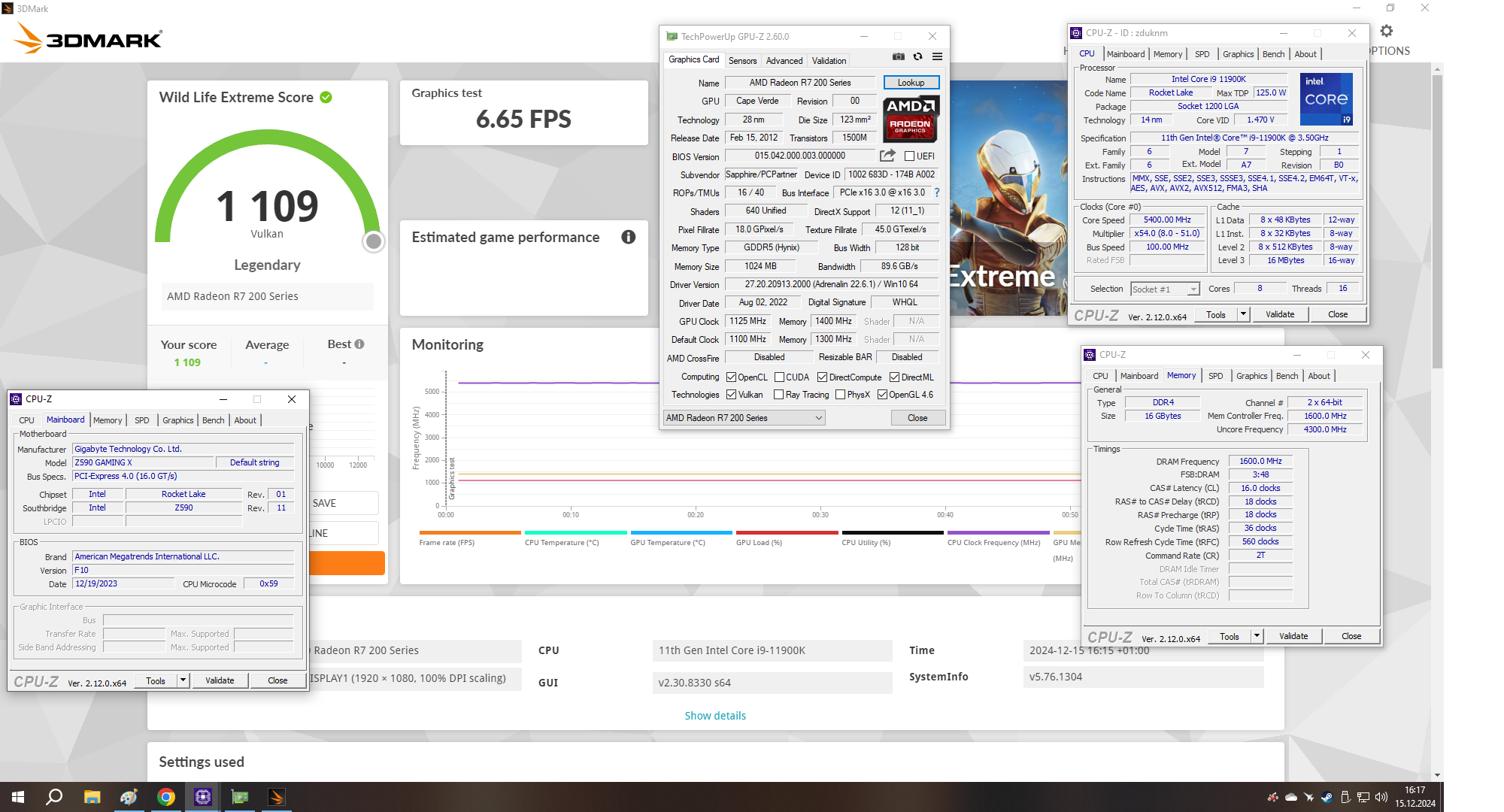Click the info icon next to Estimated game performance
The image size is (1504, 812).
tap(629, 237)
